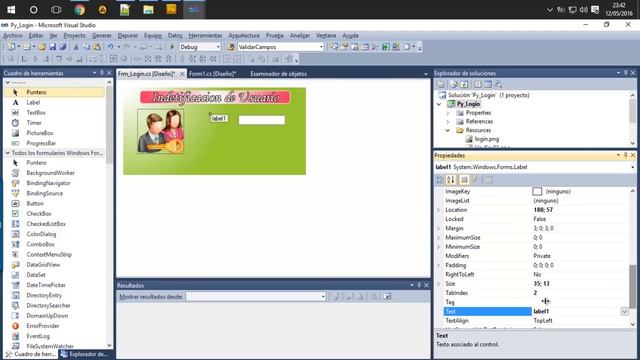This screenshot has width=640, height=360.
Task: Select the TextBox tool in toolbox
Action: (36, 113)
